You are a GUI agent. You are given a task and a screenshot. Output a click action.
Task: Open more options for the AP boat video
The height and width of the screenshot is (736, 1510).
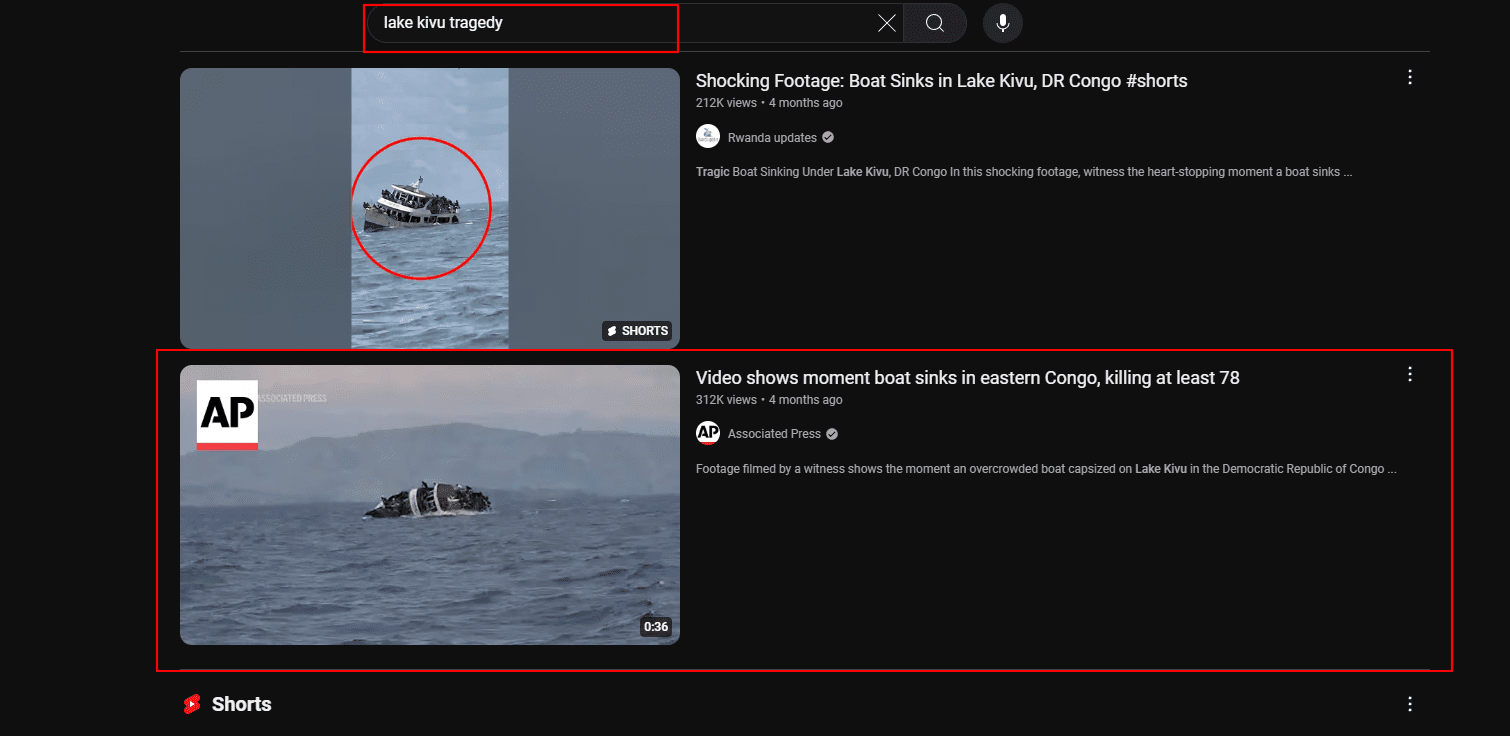[1409, 374]
